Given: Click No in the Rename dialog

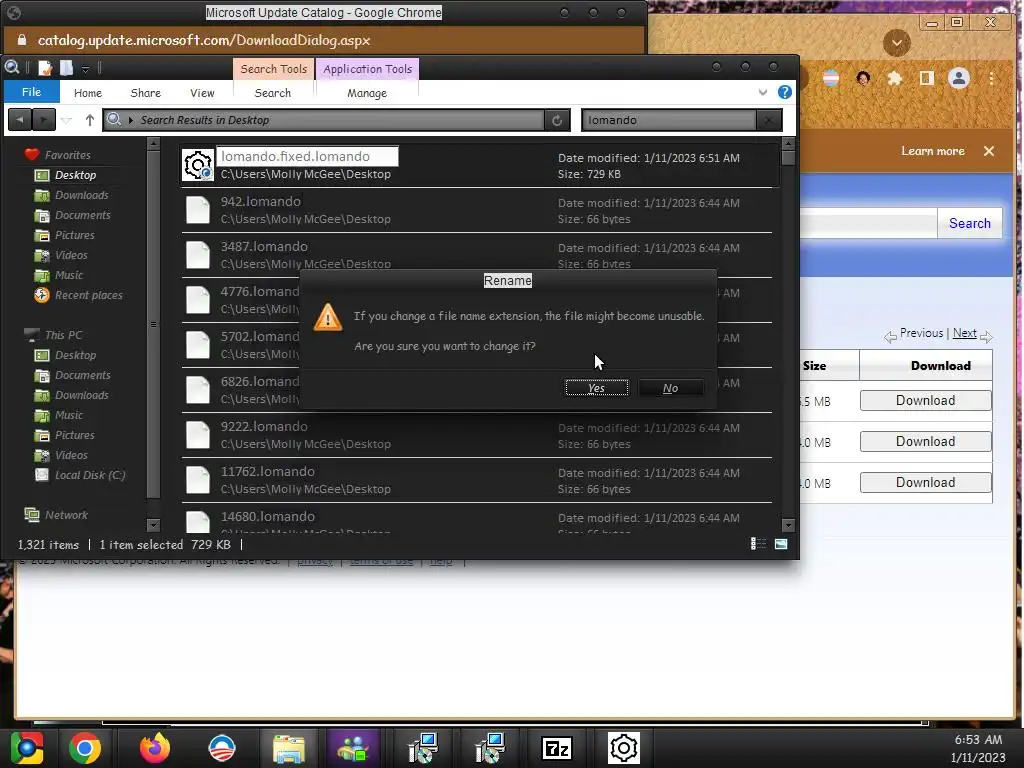Looking at the screenshot, I should (671, 388).
